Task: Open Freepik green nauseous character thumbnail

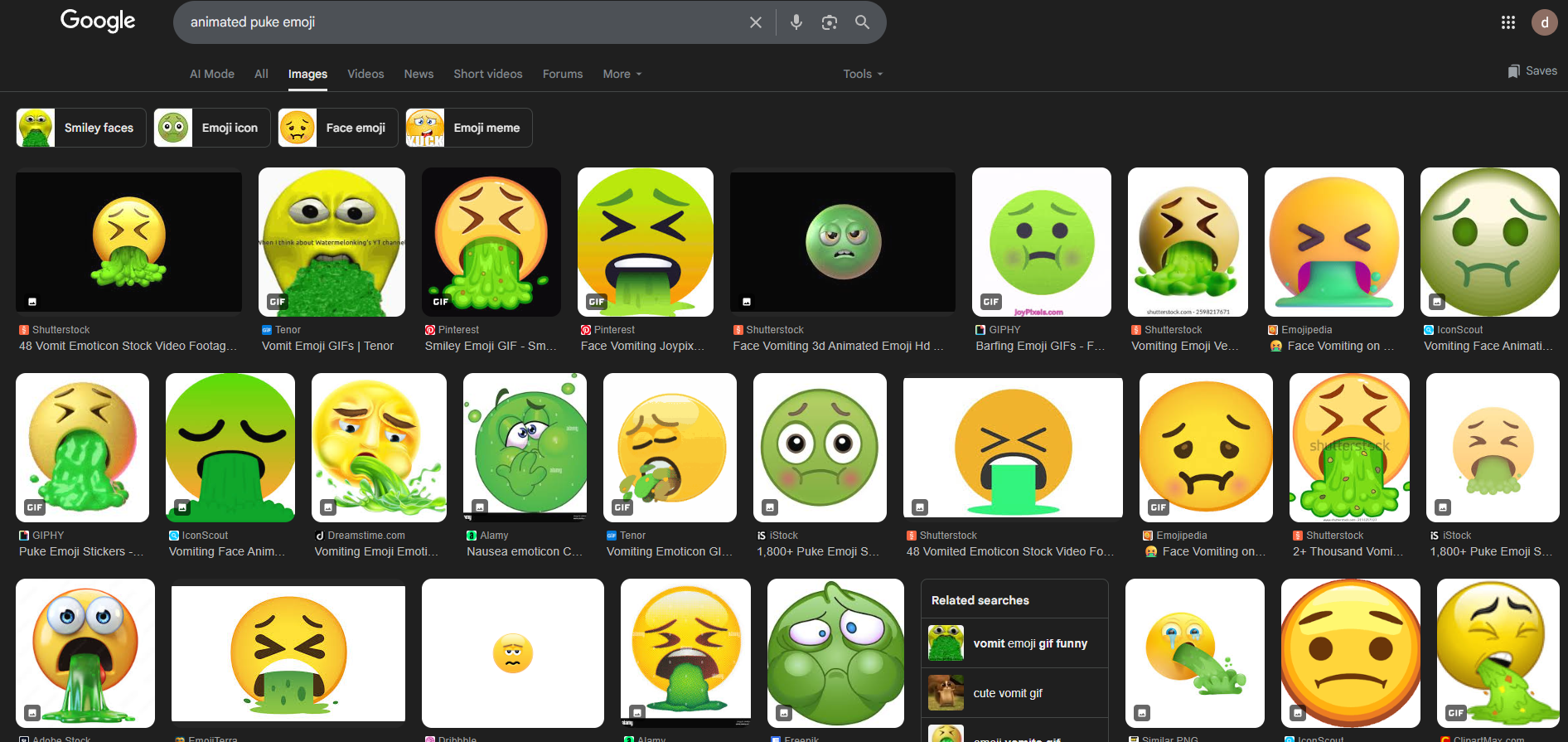Action: pyautogui.click(x=835, y=653)
